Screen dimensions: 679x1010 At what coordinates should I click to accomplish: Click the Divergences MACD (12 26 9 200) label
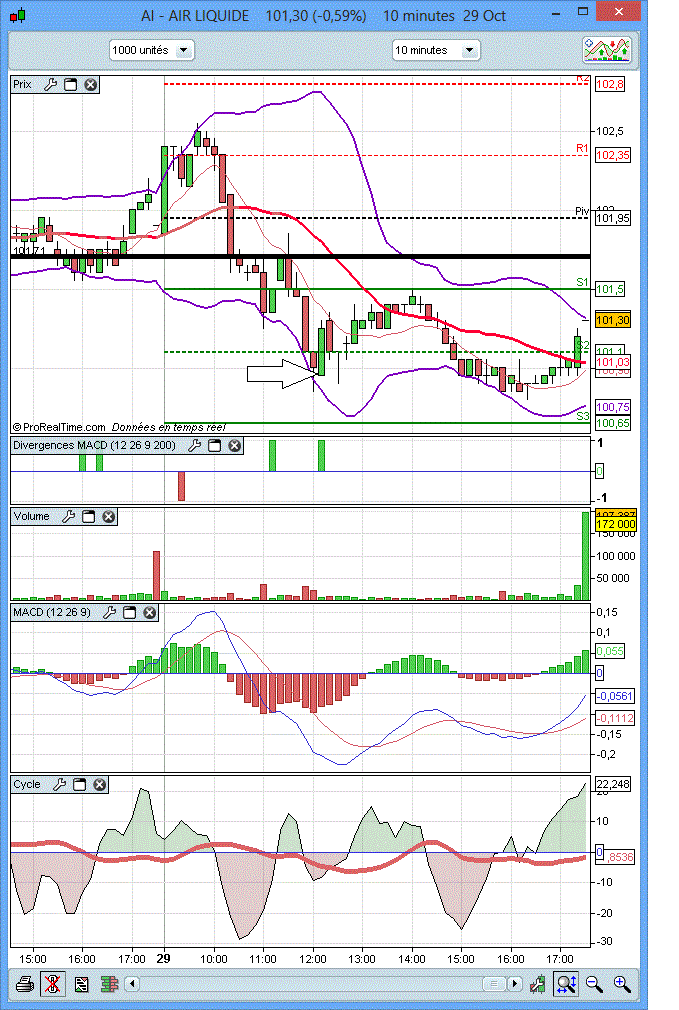tap(94, 445)
